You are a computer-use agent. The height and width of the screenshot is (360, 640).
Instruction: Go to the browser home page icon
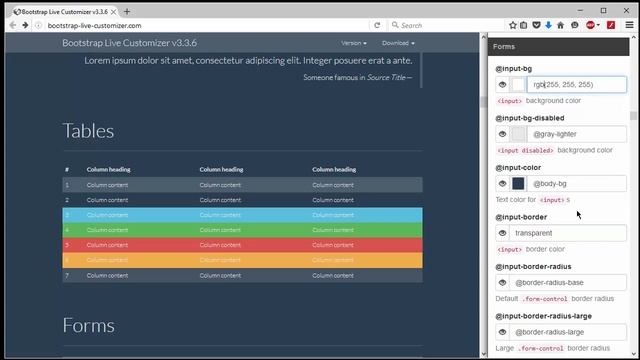560,25
